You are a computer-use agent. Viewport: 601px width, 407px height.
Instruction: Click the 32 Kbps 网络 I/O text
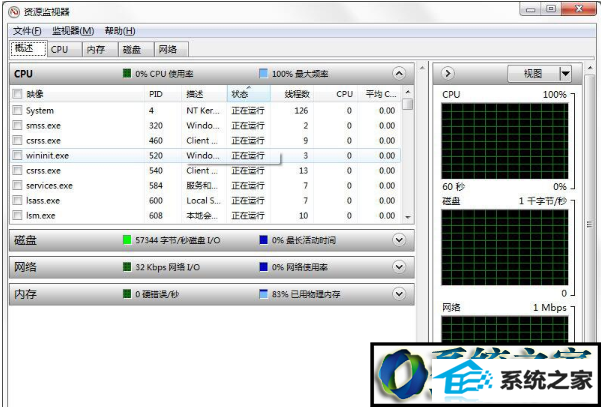(x=167, y=267)
